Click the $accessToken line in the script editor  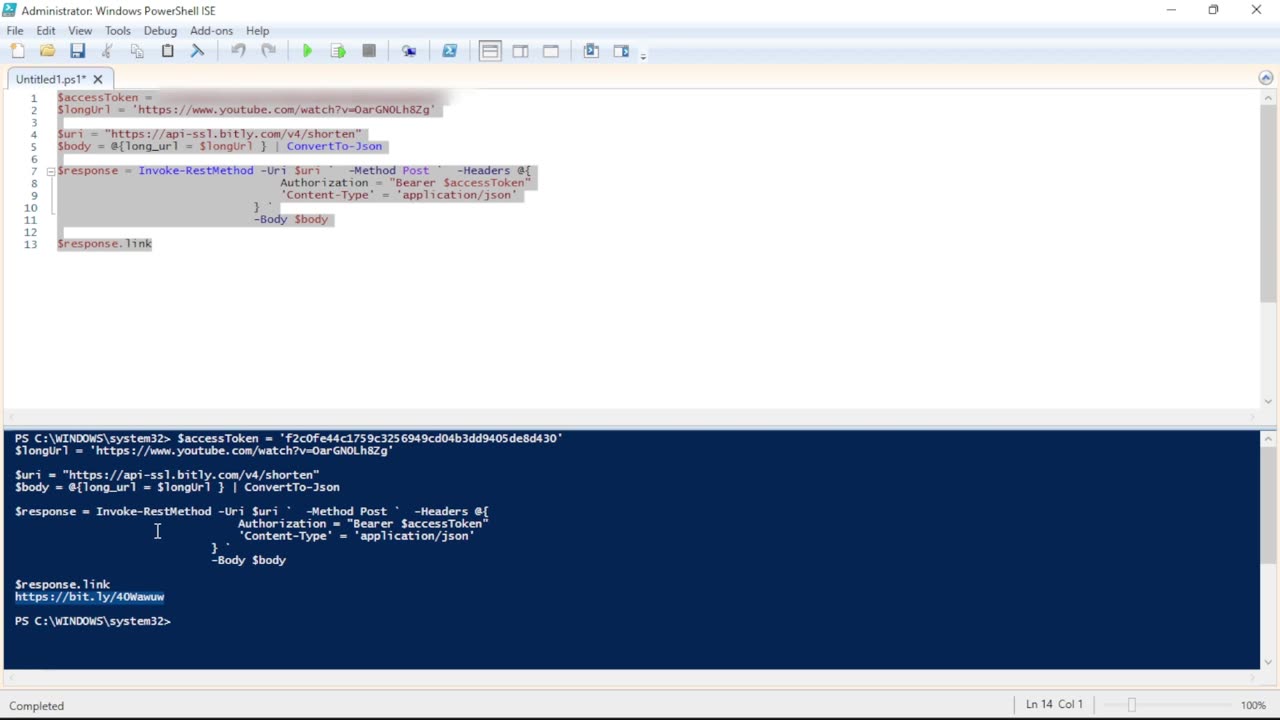(105, 98)
